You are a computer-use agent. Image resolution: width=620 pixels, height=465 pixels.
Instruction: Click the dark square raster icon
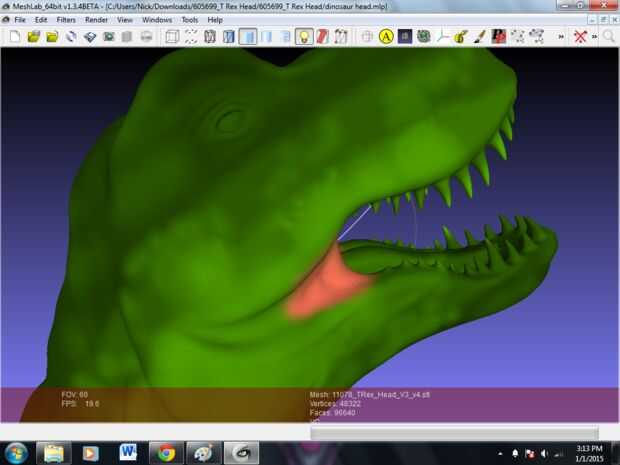[405, 37]
